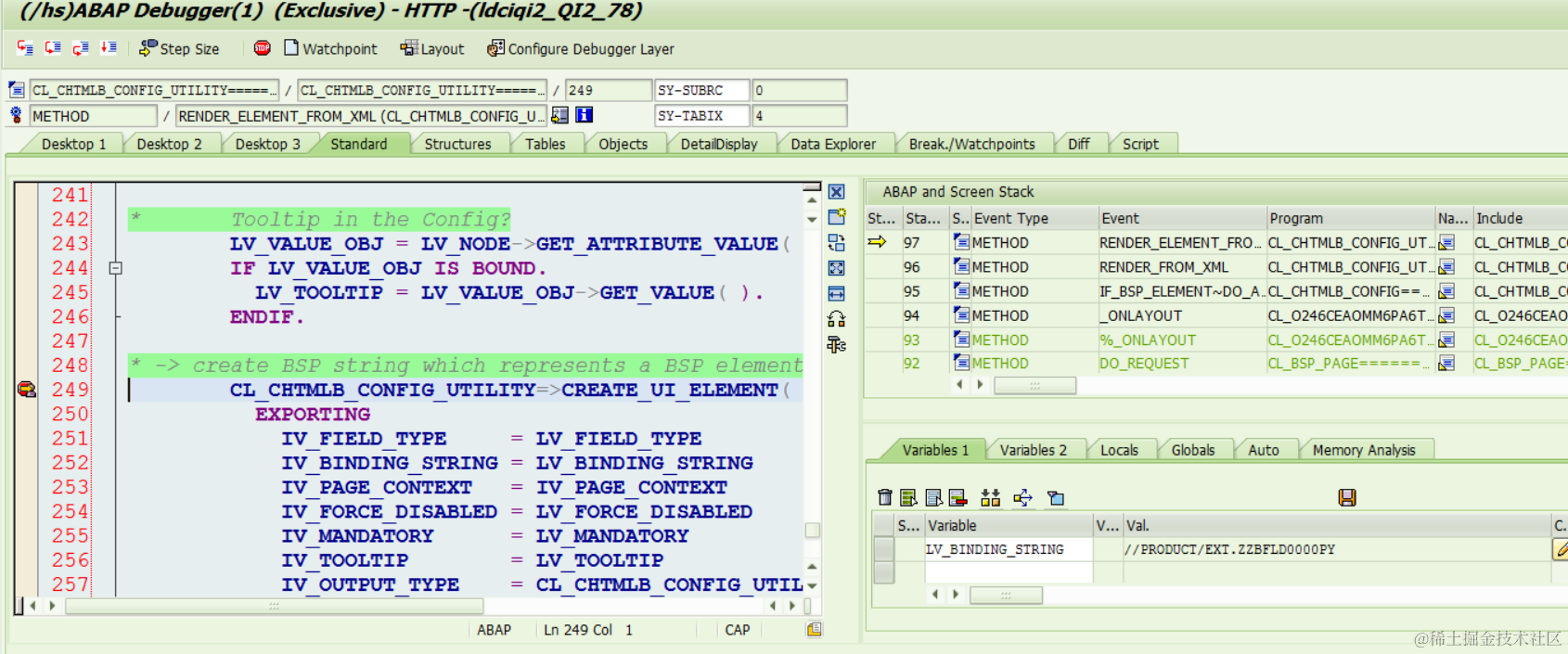The height and width of the screenshot is (654, 1568).
Task: Click the filter icon in variables toolbar
Action: coord(1055,498)
